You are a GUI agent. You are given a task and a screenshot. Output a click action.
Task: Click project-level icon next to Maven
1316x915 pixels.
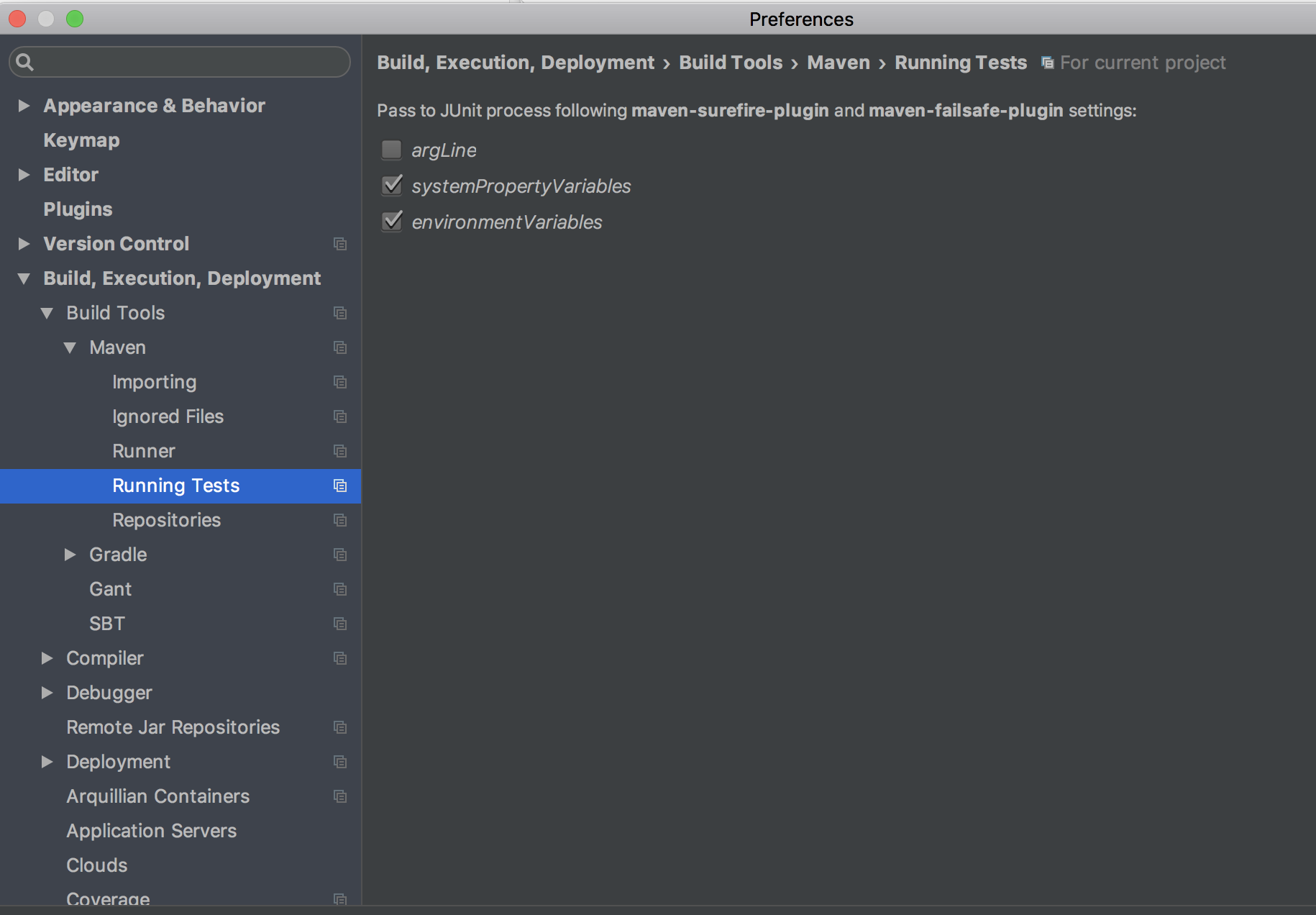(340, 347)
